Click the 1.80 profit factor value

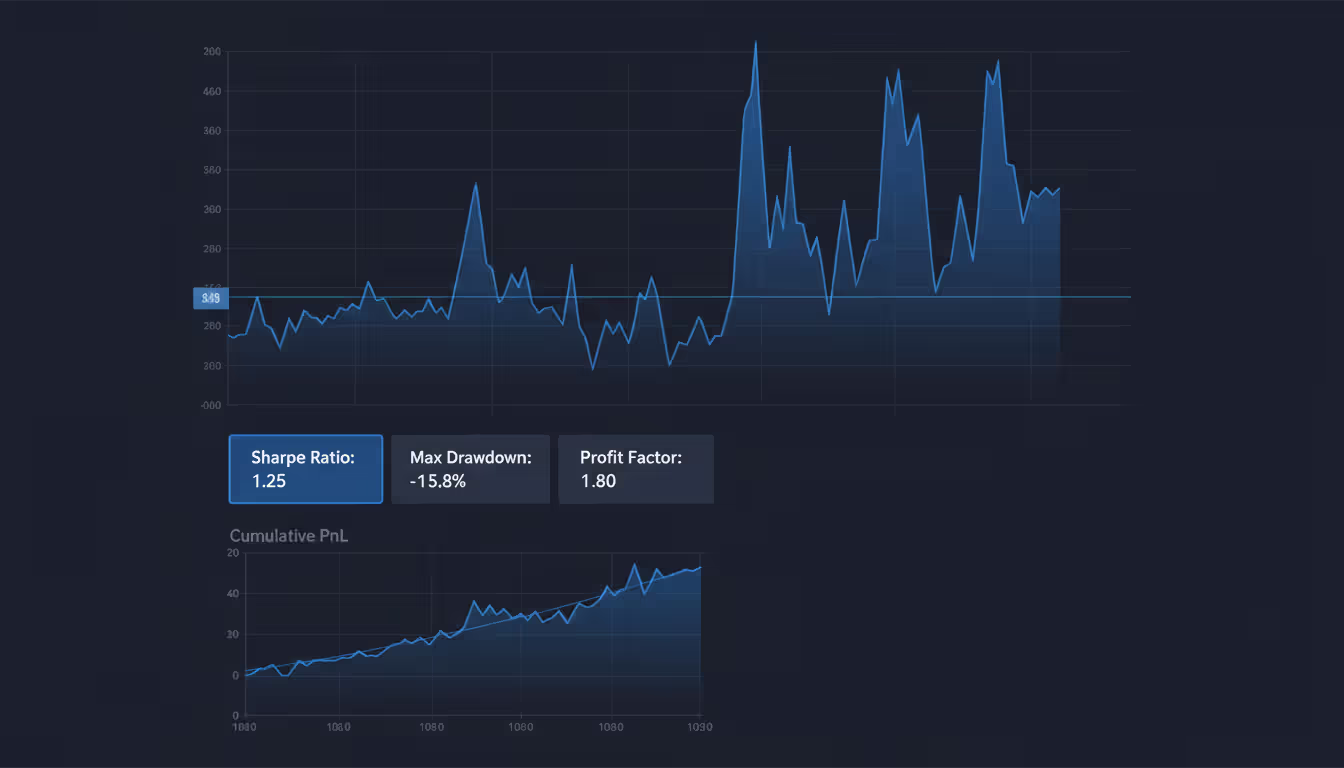[598, 481]
